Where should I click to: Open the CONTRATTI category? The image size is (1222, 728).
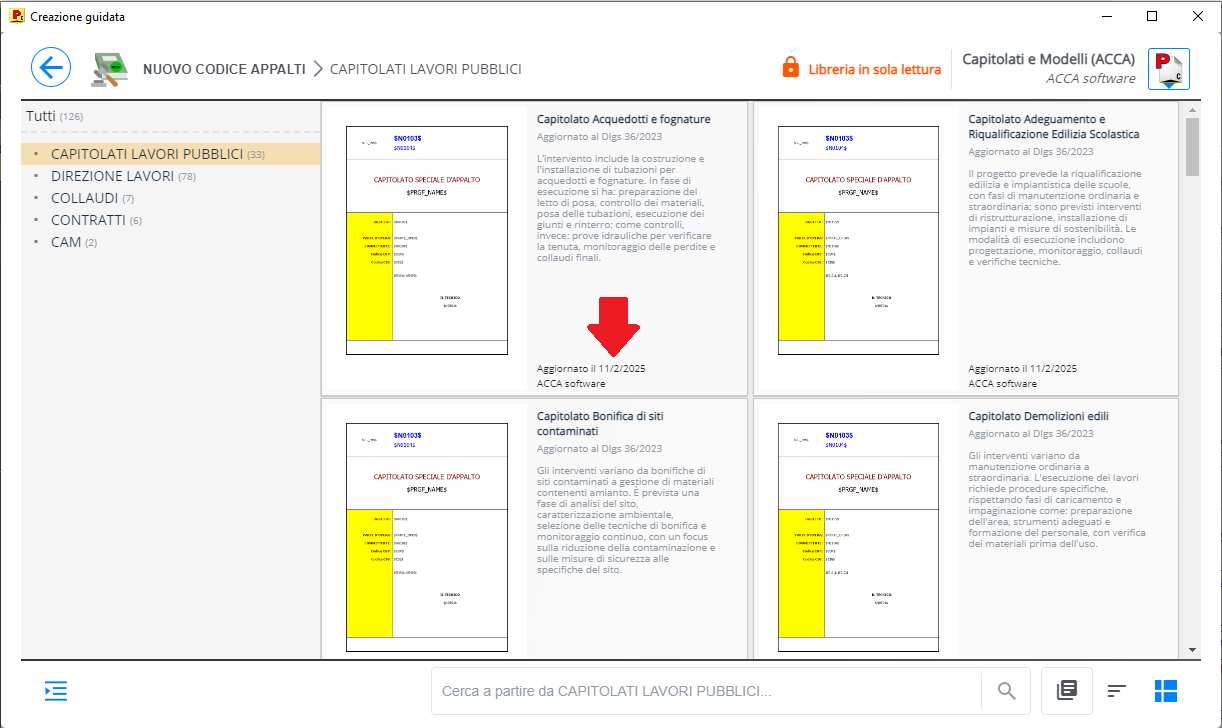point(88,220)
